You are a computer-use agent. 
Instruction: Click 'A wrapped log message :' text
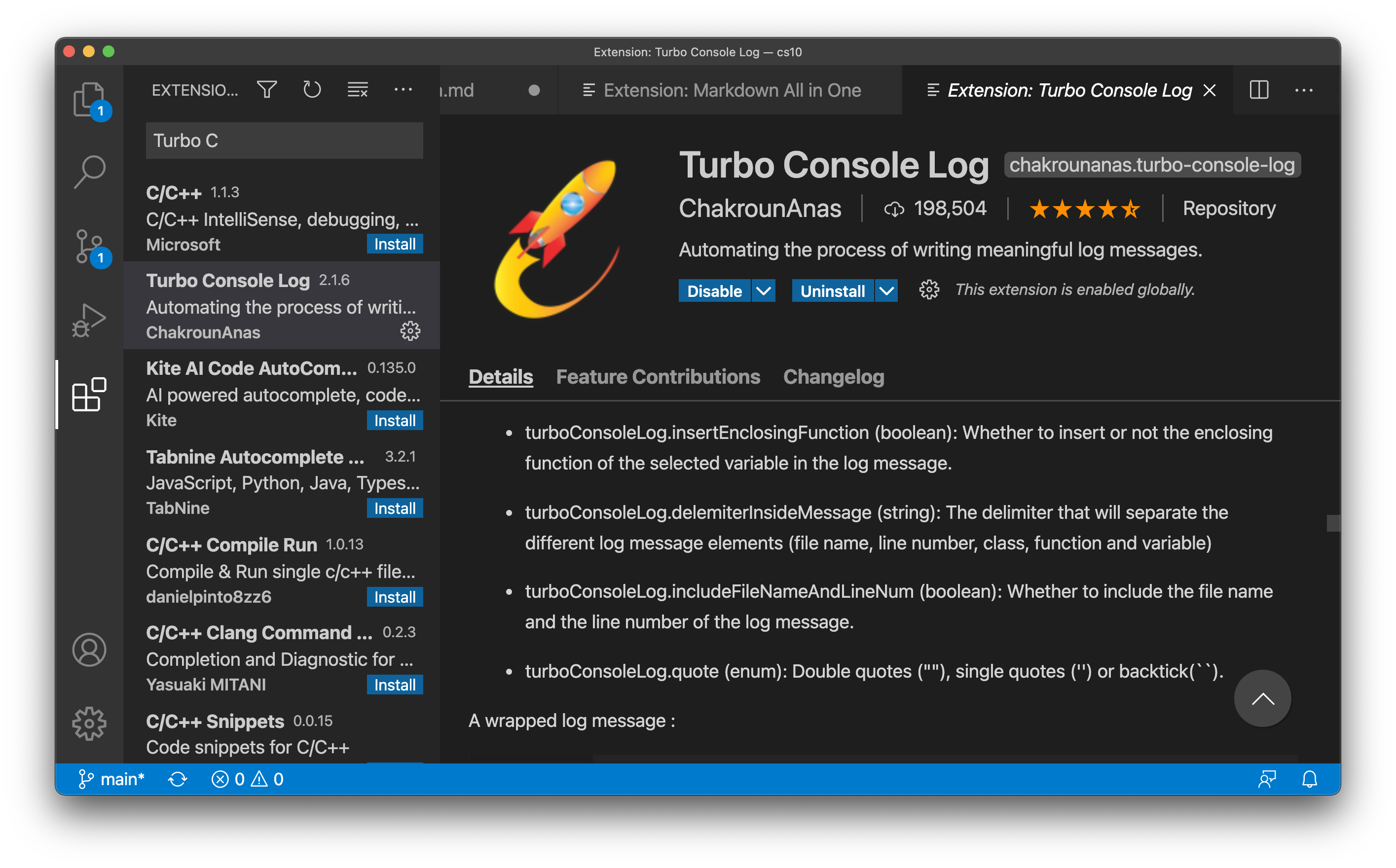(x=572, y=721)
